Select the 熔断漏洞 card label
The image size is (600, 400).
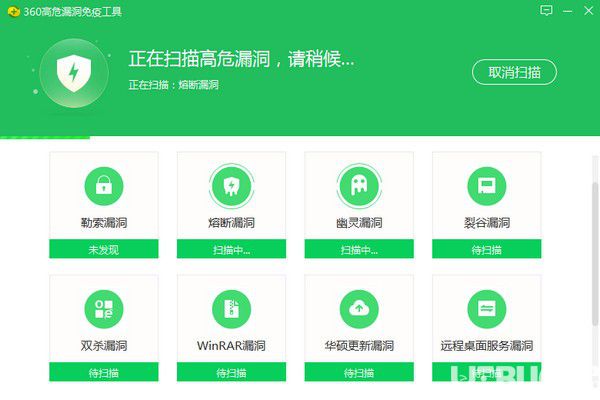[231, 223]
